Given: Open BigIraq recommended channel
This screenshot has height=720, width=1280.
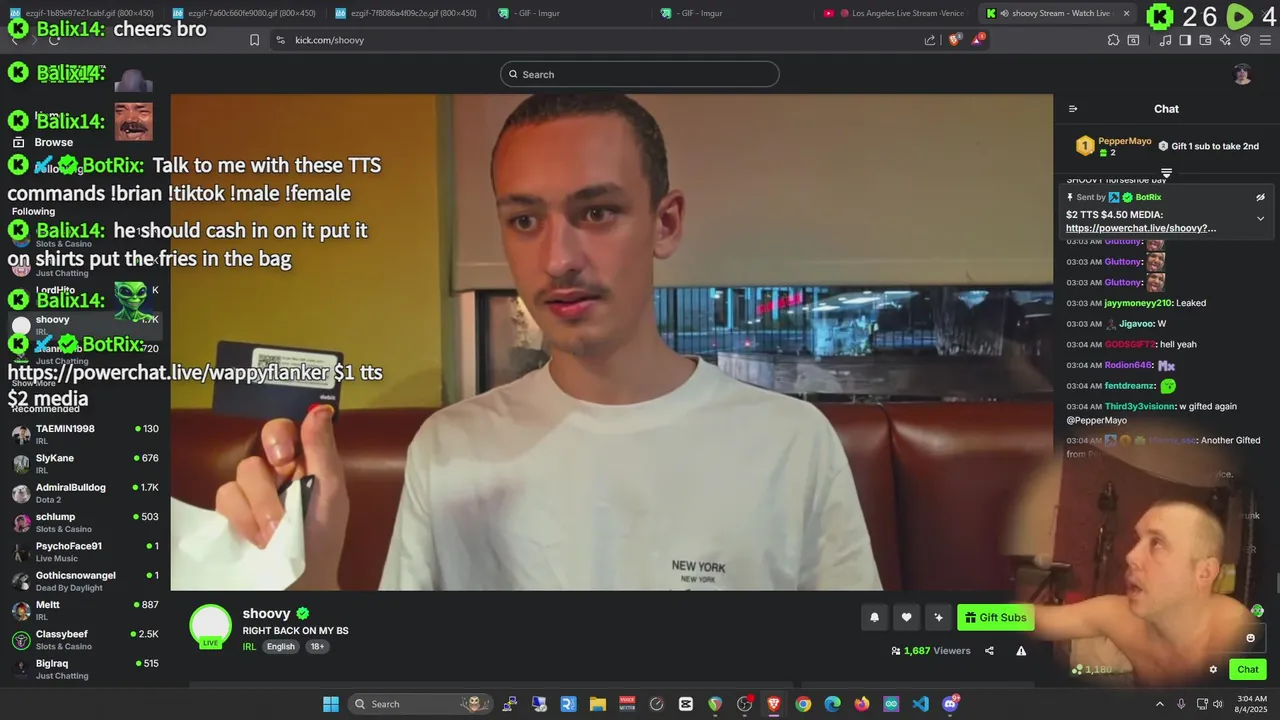Looking at the screenshot, I should (85, 669).
